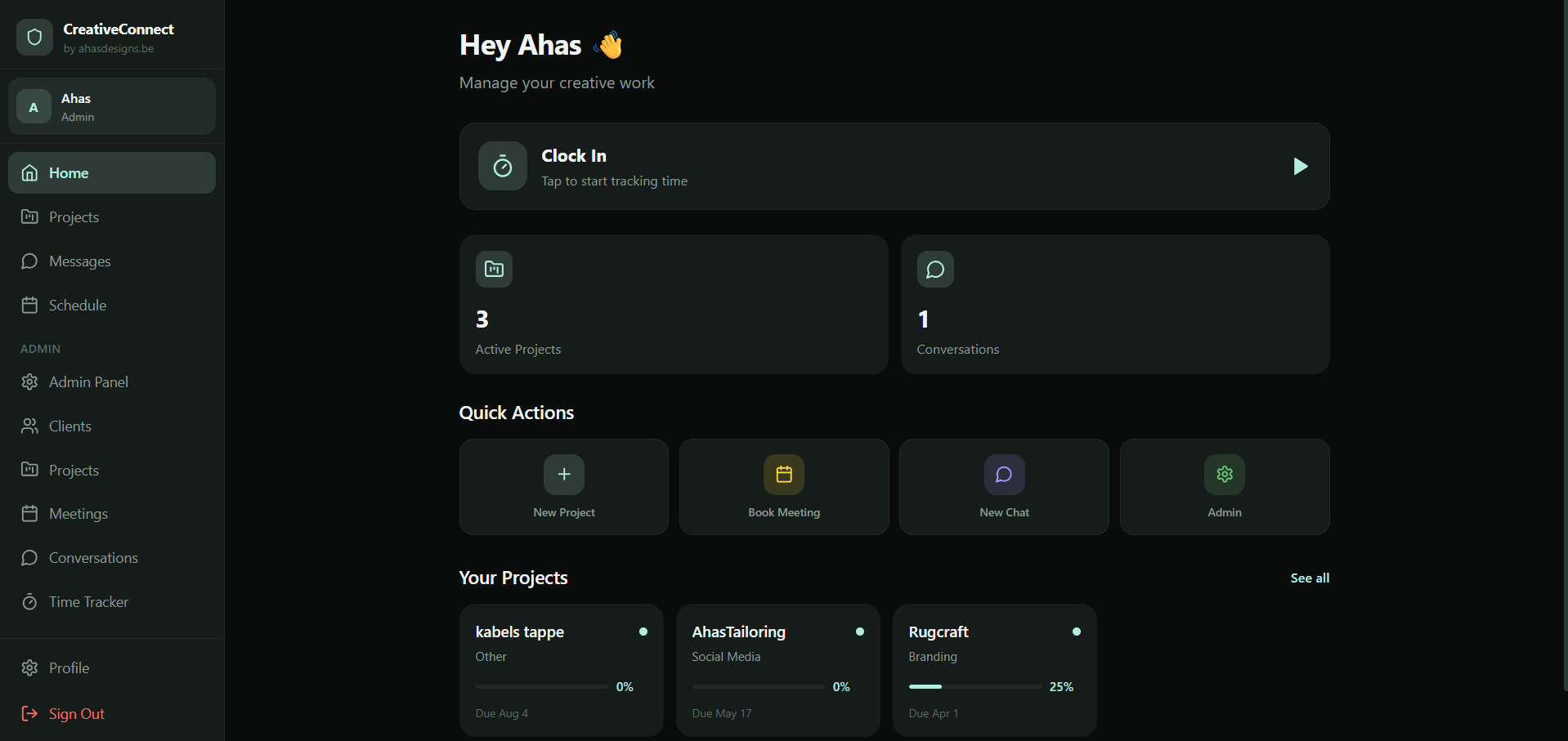
Task: Toggle the status indicator on AhasTailoring project
Action: tap(859, 631)
